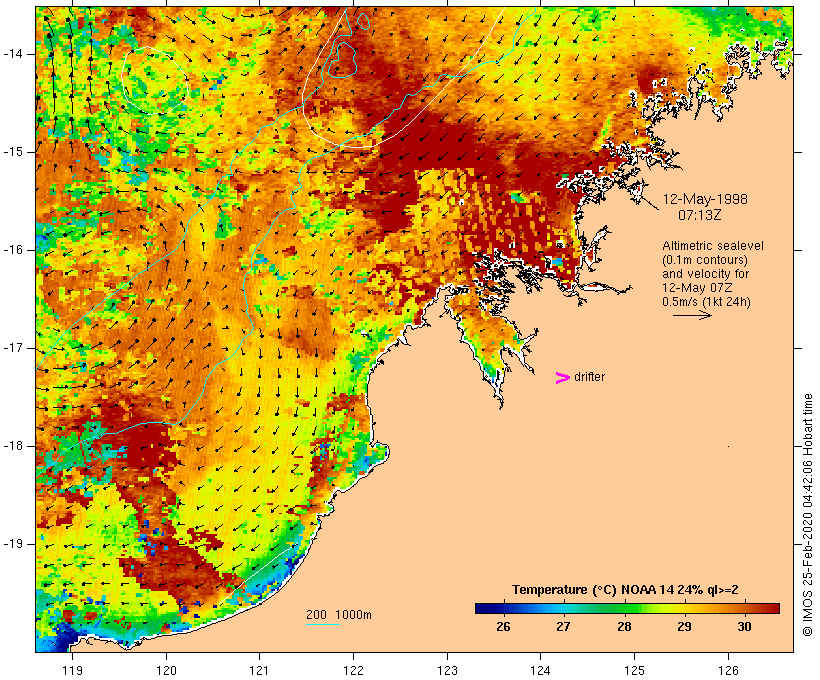Viewport: 820px width, 680px height.
Task: Click the '0.5m/s (1kt 24h)' scale text
Action: (x=706, y=302)
